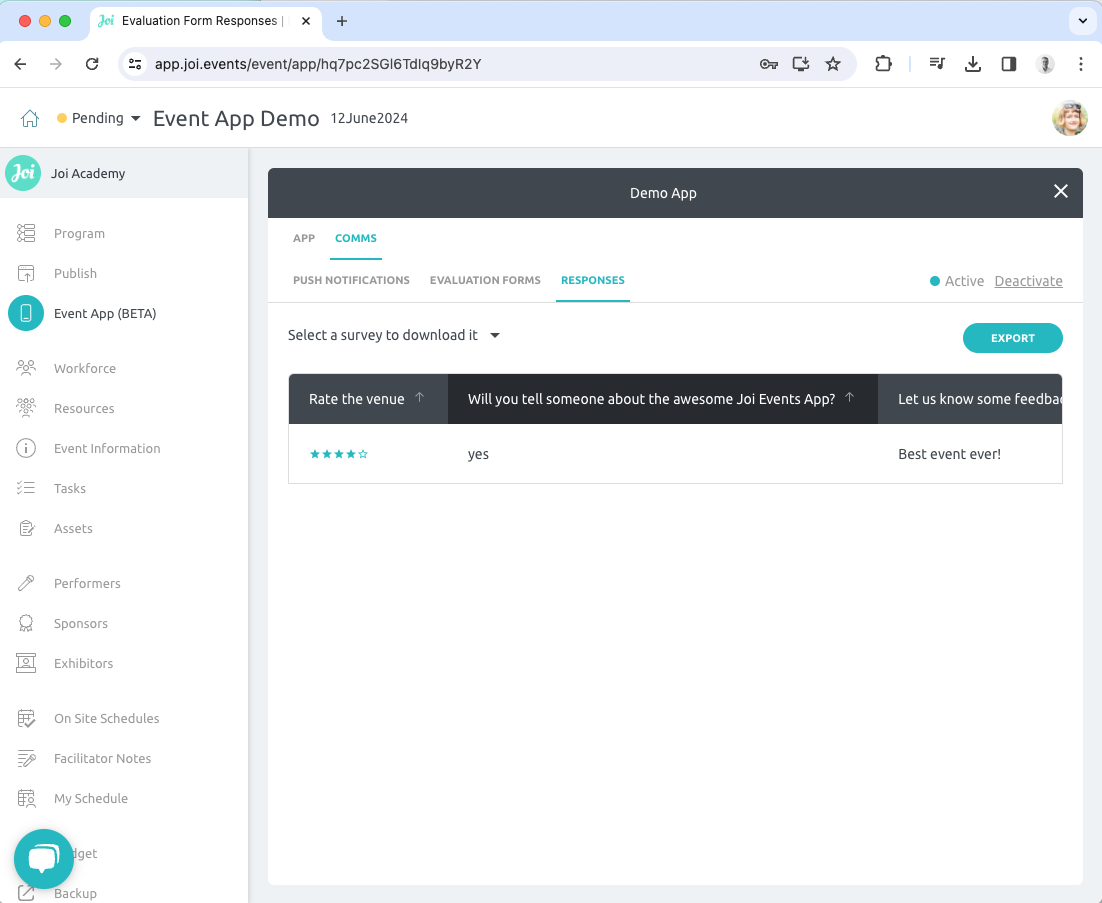The image size is (1102, 903).
Task: Select the Chrome profile icon in toolbar
Action: [1045, 64]
